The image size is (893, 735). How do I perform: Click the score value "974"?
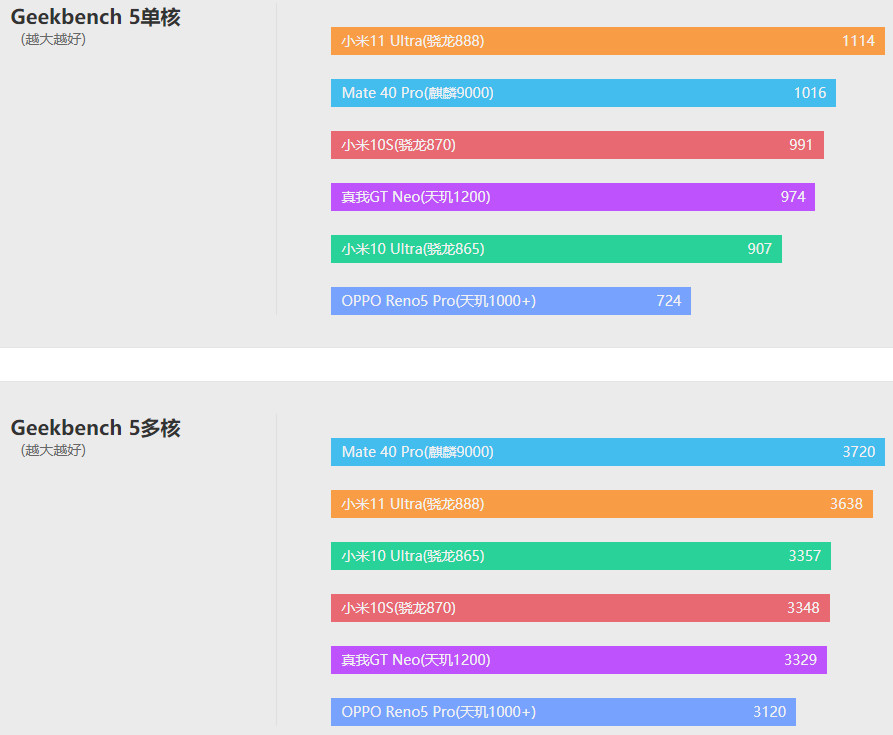pyautogui.click(x=793, y=197)
